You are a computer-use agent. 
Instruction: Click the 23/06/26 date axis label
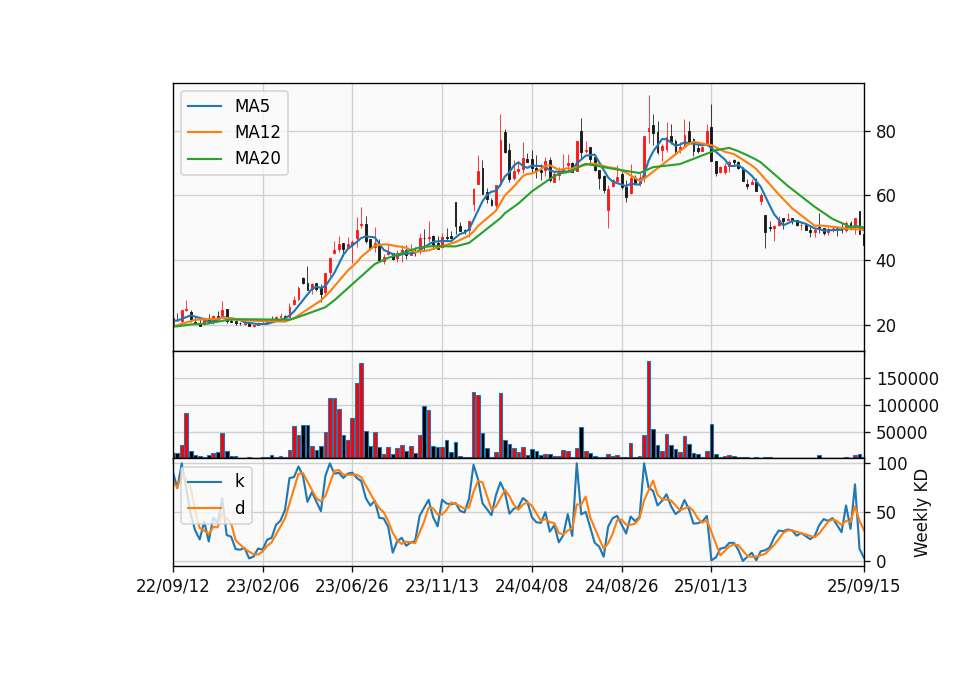(351, 586)
